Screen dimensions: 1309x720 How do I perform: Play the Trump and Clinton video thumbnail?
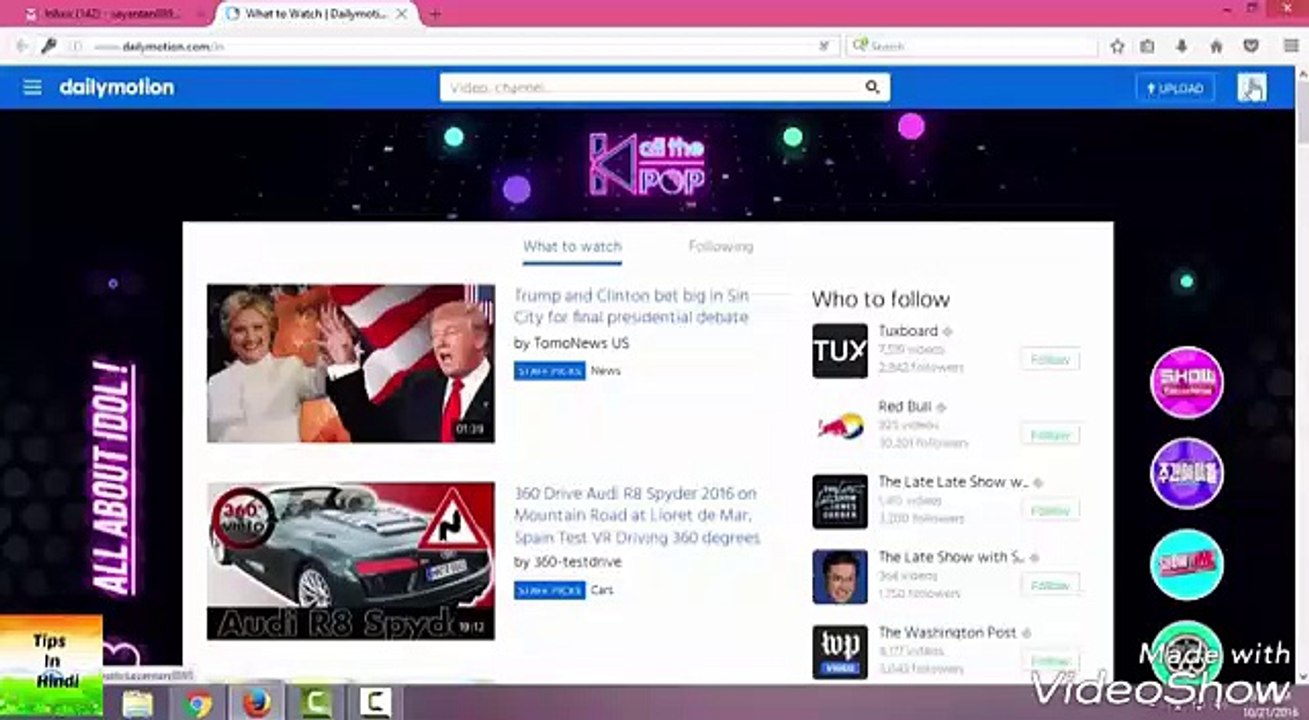pyautogui.click(x=351, y=363)
